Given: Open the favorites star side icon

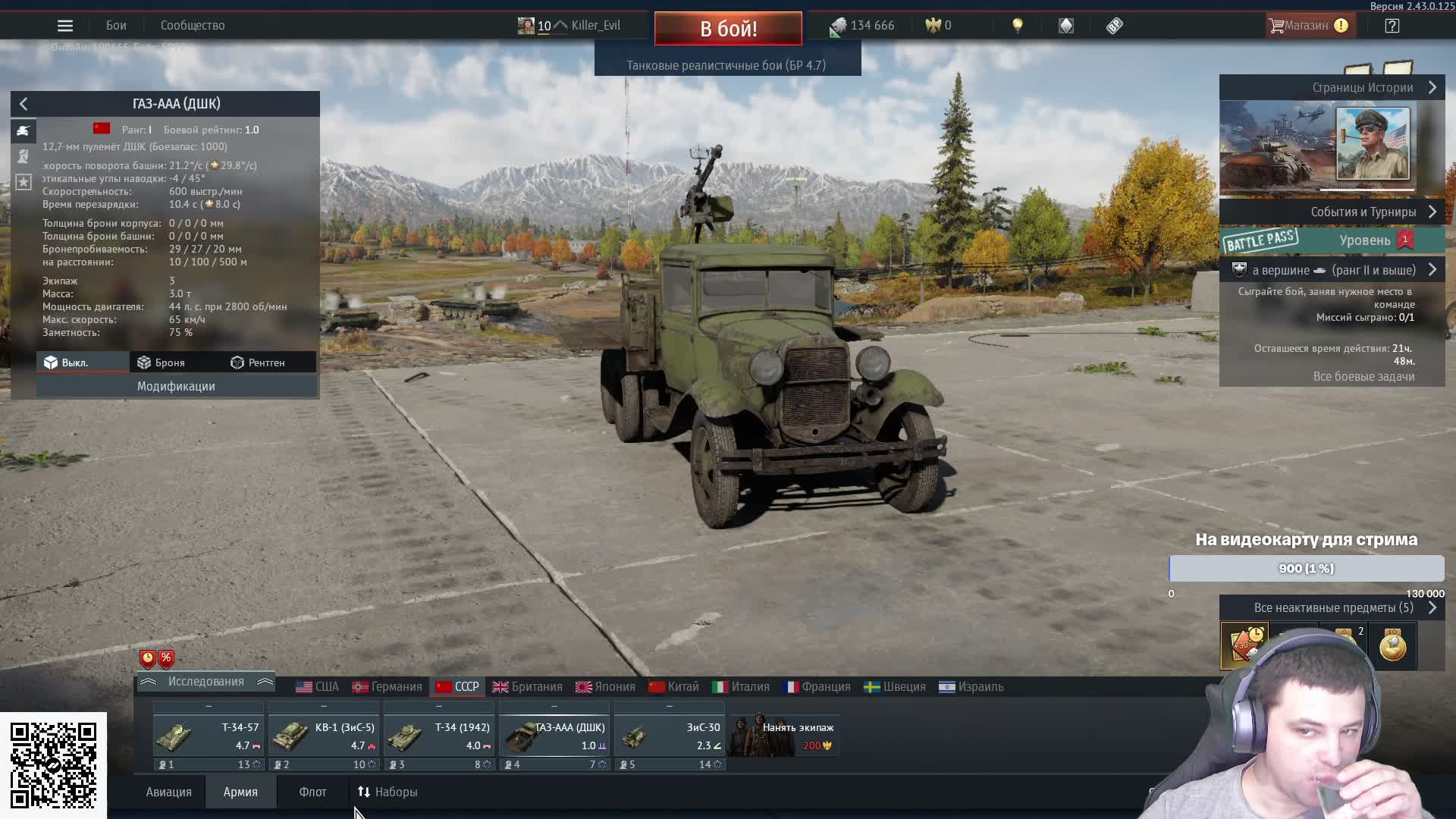Looking at the screenshot, I should point(24,182).
